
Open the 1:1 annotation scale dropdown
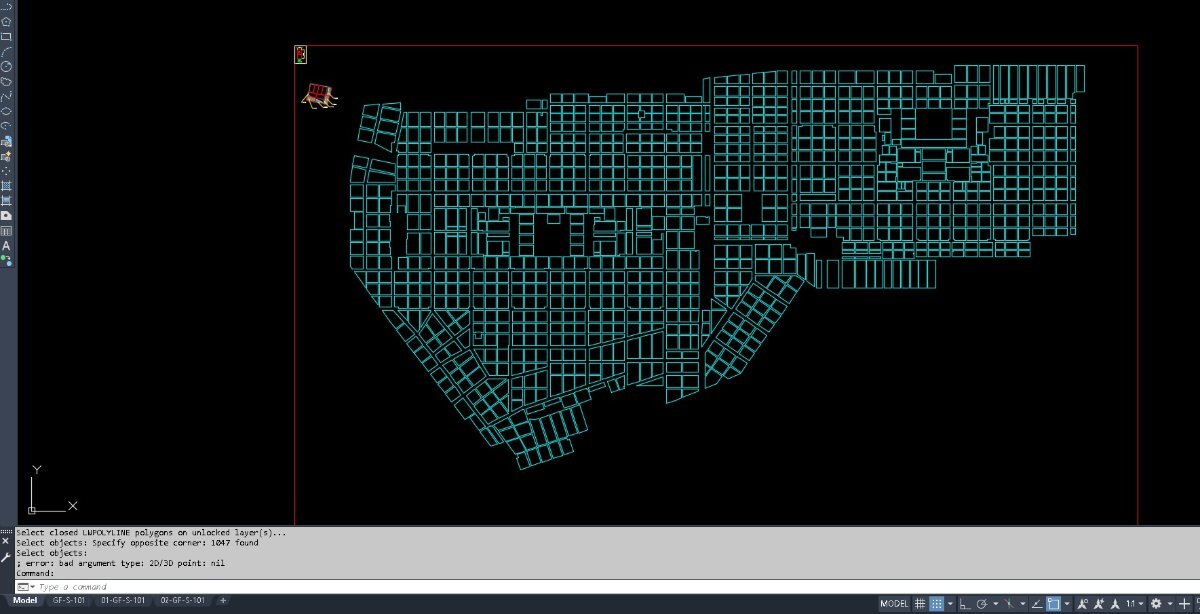pyautogui.click(x=1135, y=604)
